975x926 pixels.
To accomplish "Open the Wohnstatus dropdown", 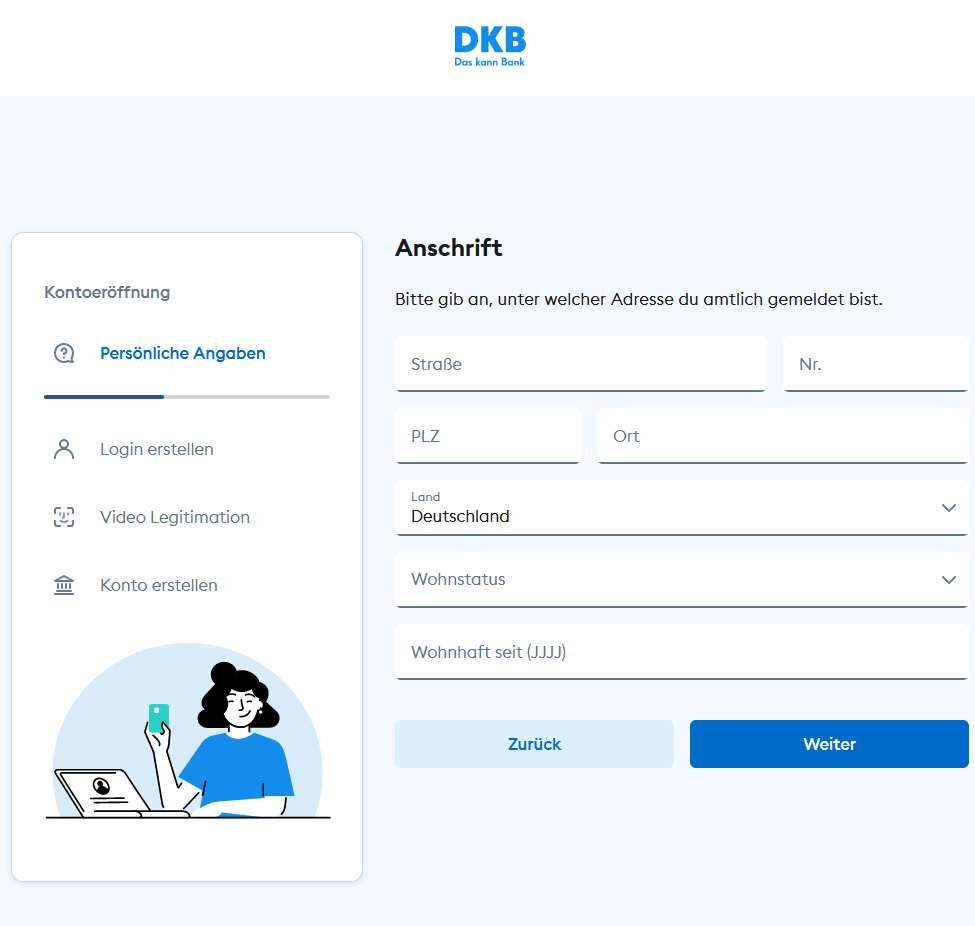I will click(x=682, y=580).
